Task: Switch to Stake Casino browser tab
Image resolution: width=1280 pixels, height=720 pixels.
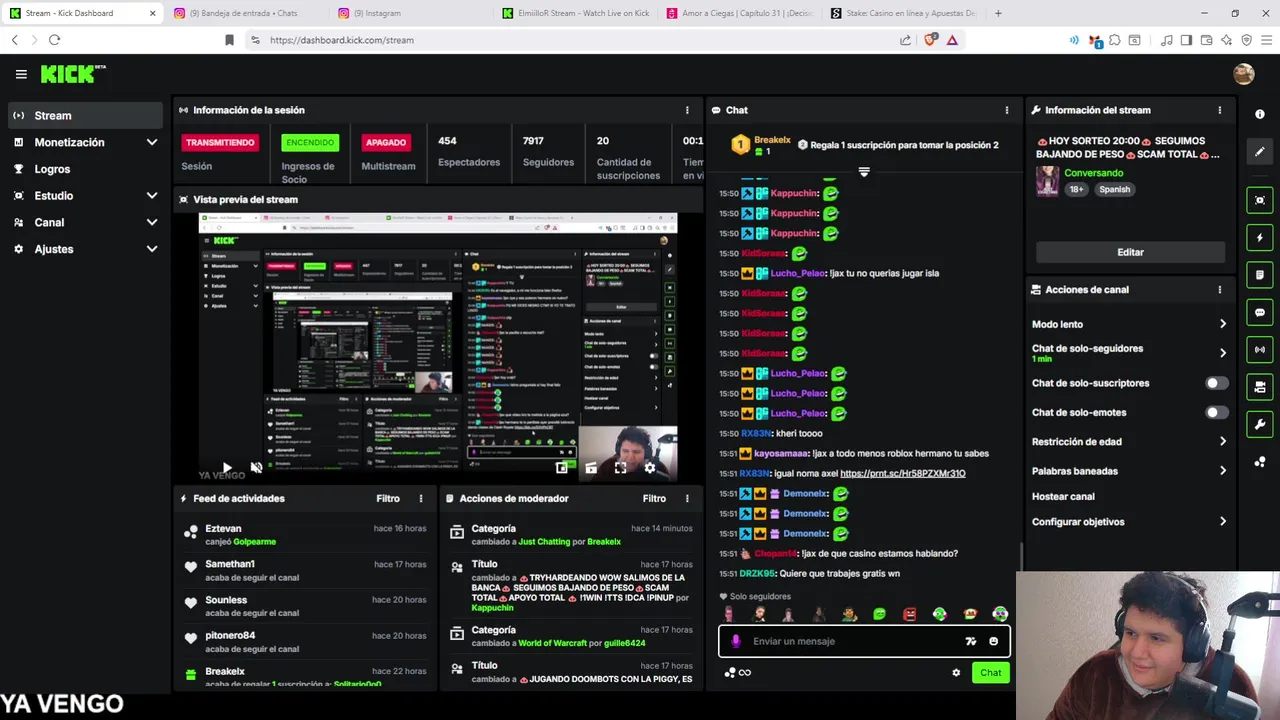Action: pyautogui.click(x=905, y=13)
